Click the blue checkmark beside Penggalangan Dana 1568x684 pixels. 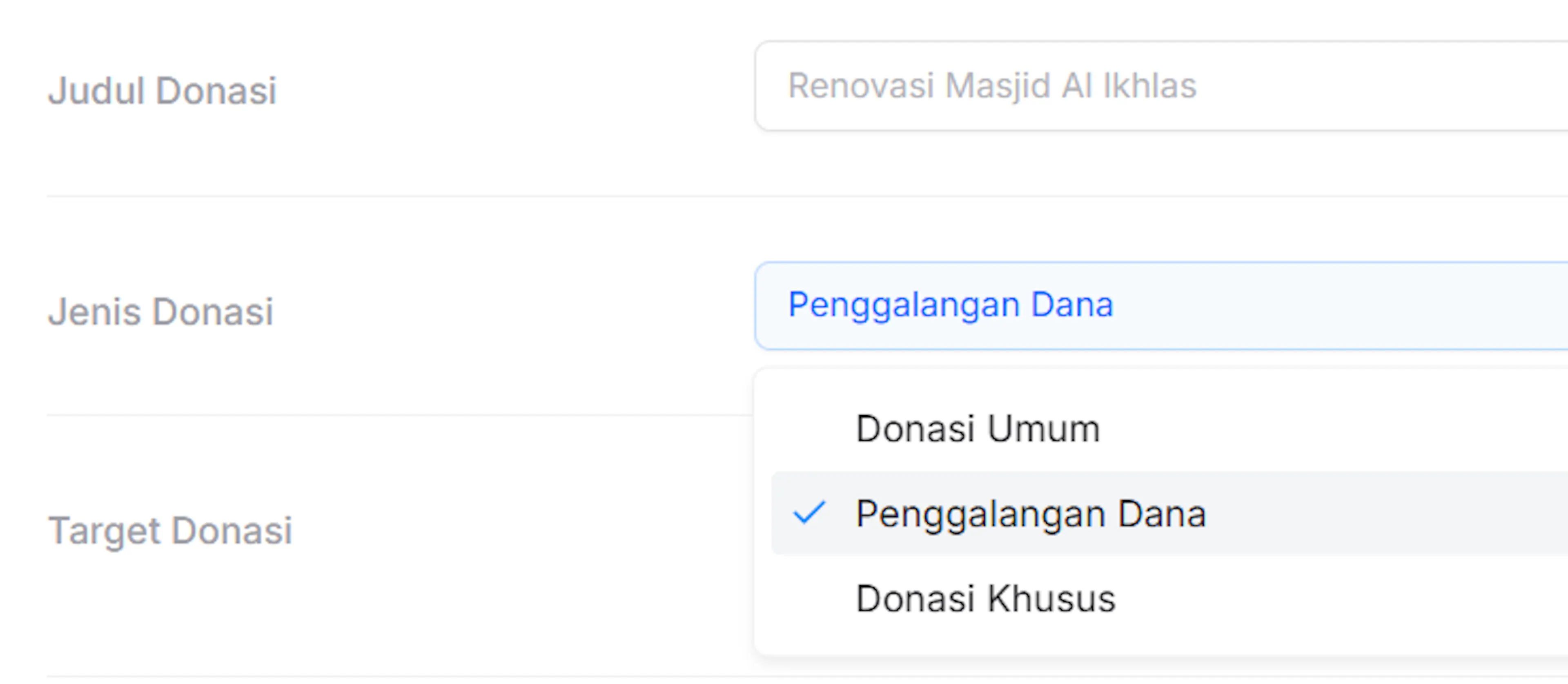[809, 512]
